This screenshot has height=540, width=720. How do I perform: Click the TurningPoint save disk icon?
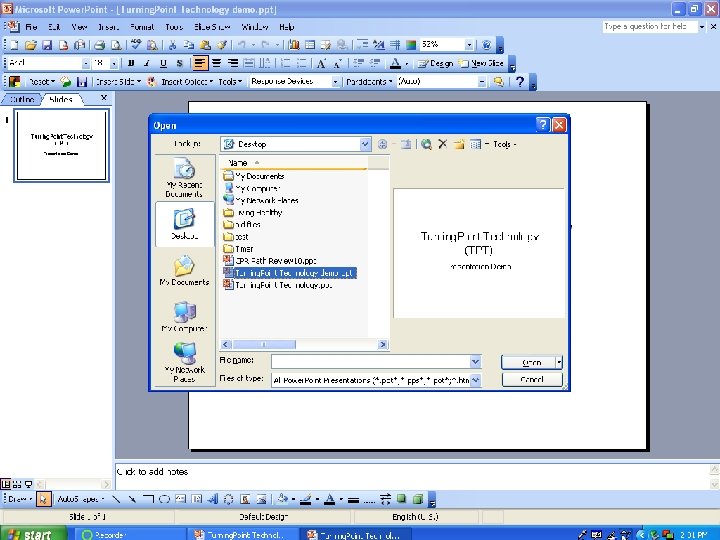pos(82,82)
